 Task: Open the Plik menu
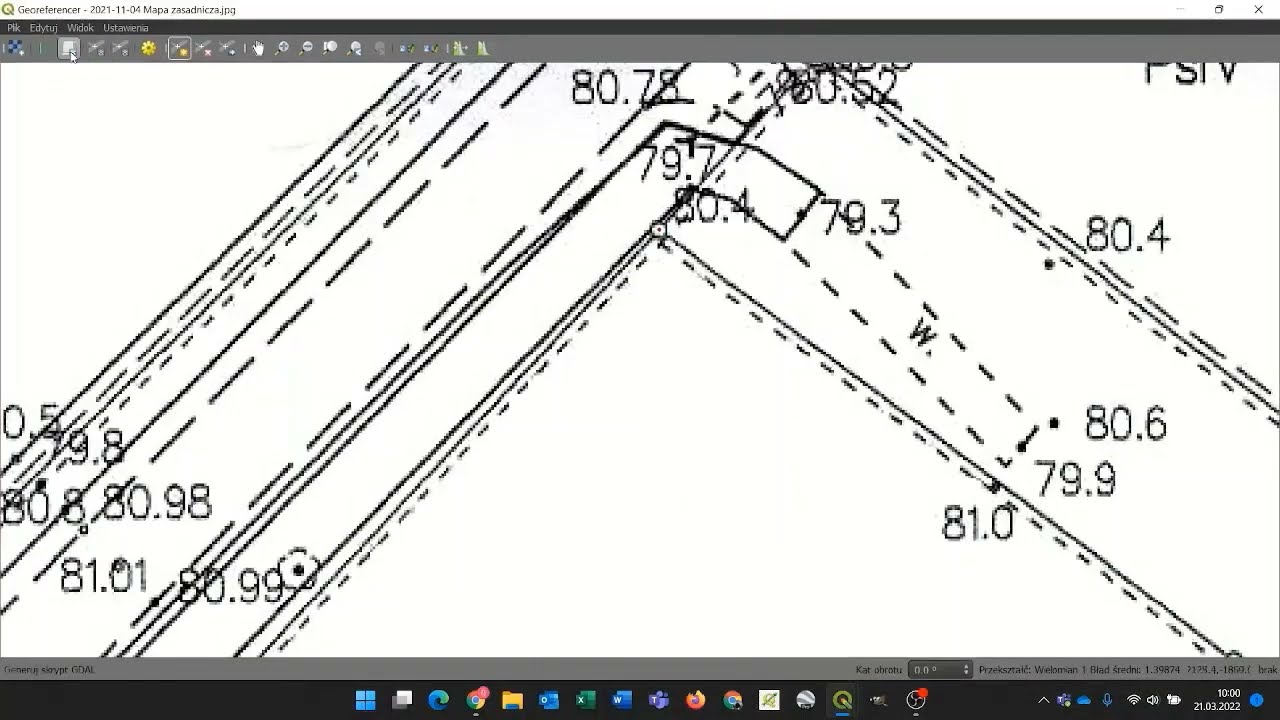pyautogui.click(x=14, y=28)
